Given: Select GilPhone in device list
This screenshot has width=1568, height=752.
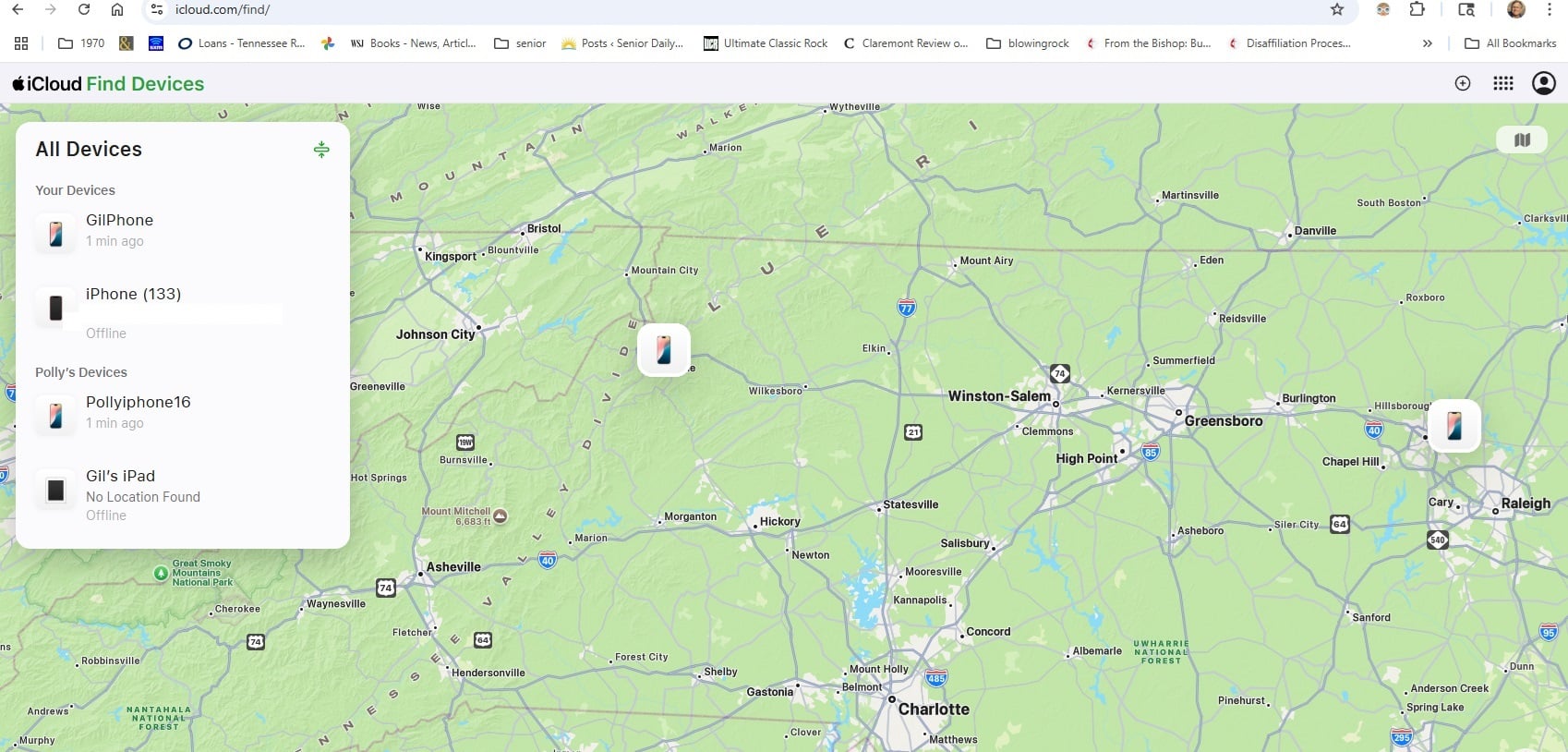Looking at the screenshot, I should tap(183, 231).
